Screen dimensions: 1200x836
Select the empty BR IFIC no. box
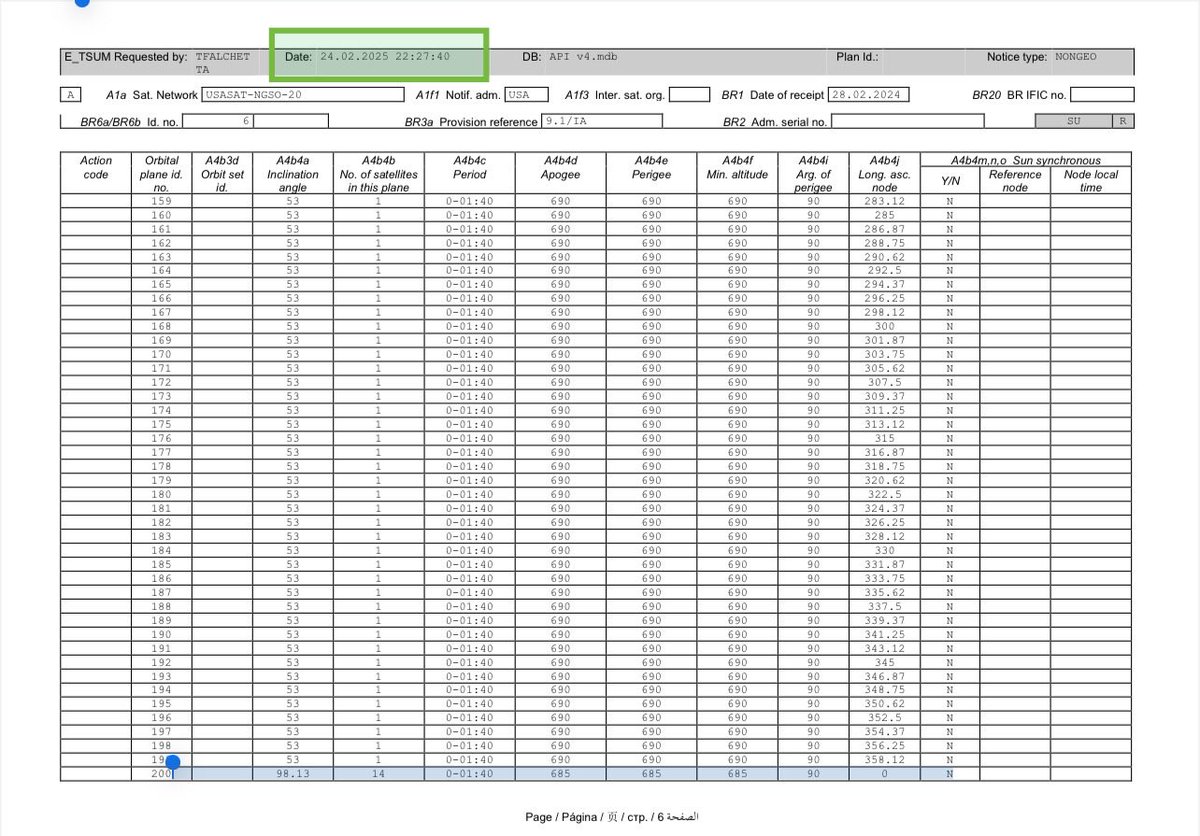click(1102, 95)
